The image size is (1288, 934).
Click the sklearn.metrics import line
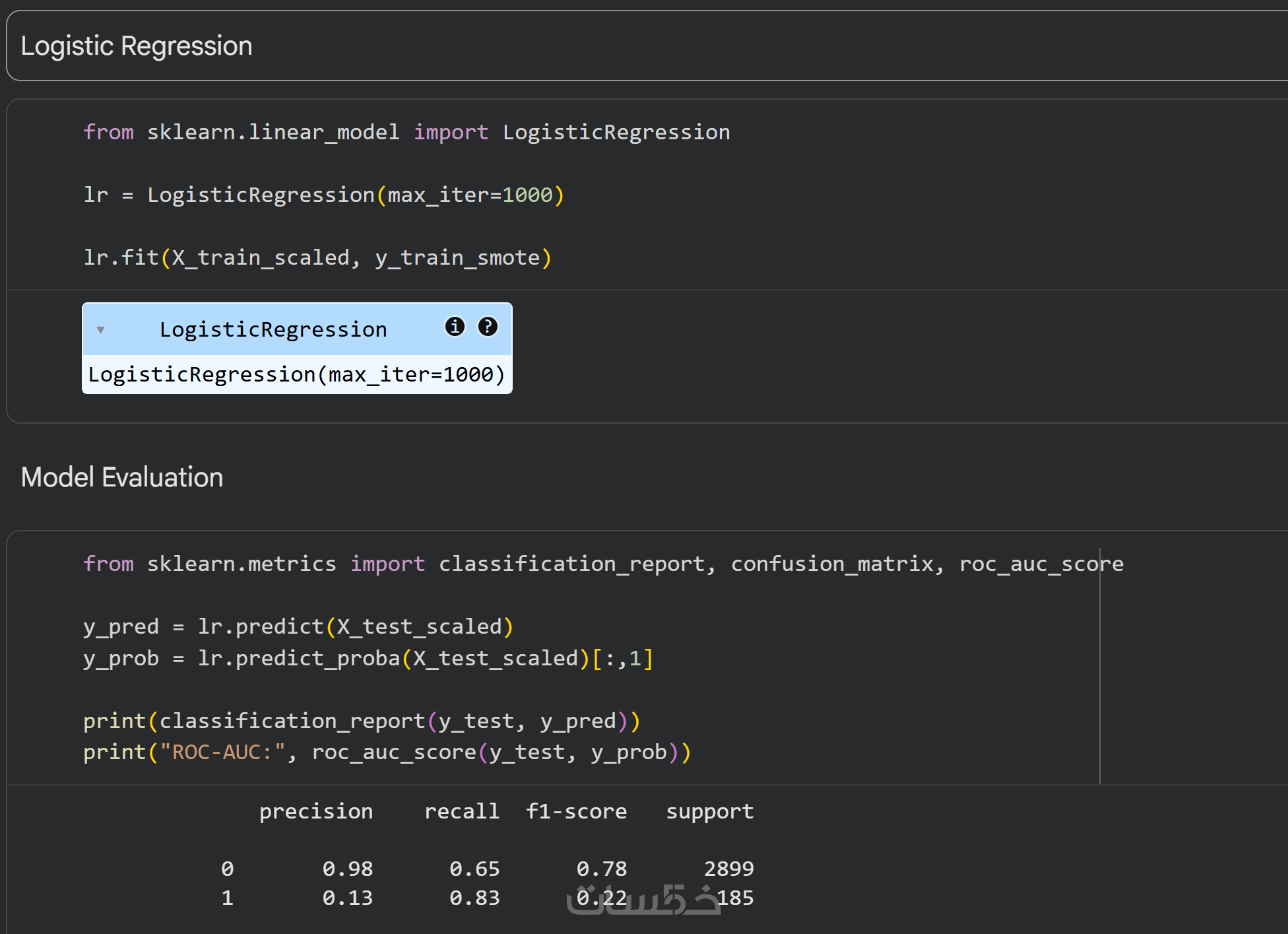603,564
